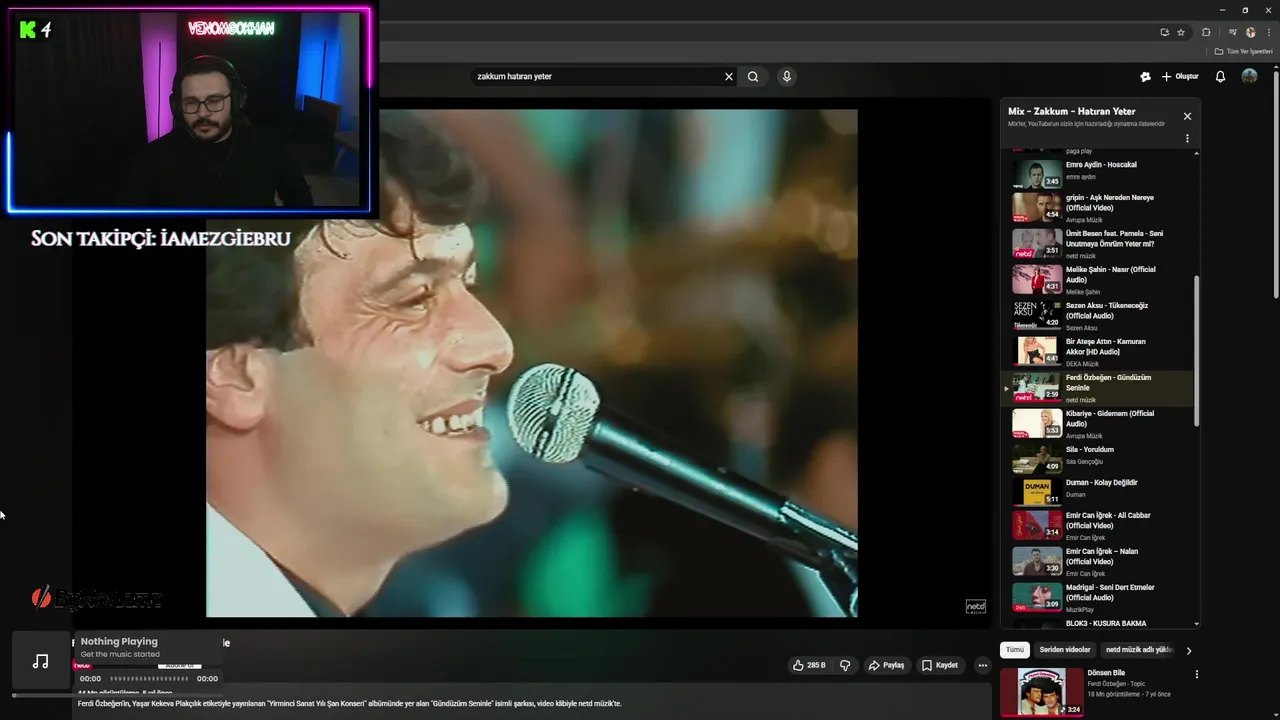Open Chrome three-dot menu
Viewport: 1280px width, 720px height.
click(1269, 32)
